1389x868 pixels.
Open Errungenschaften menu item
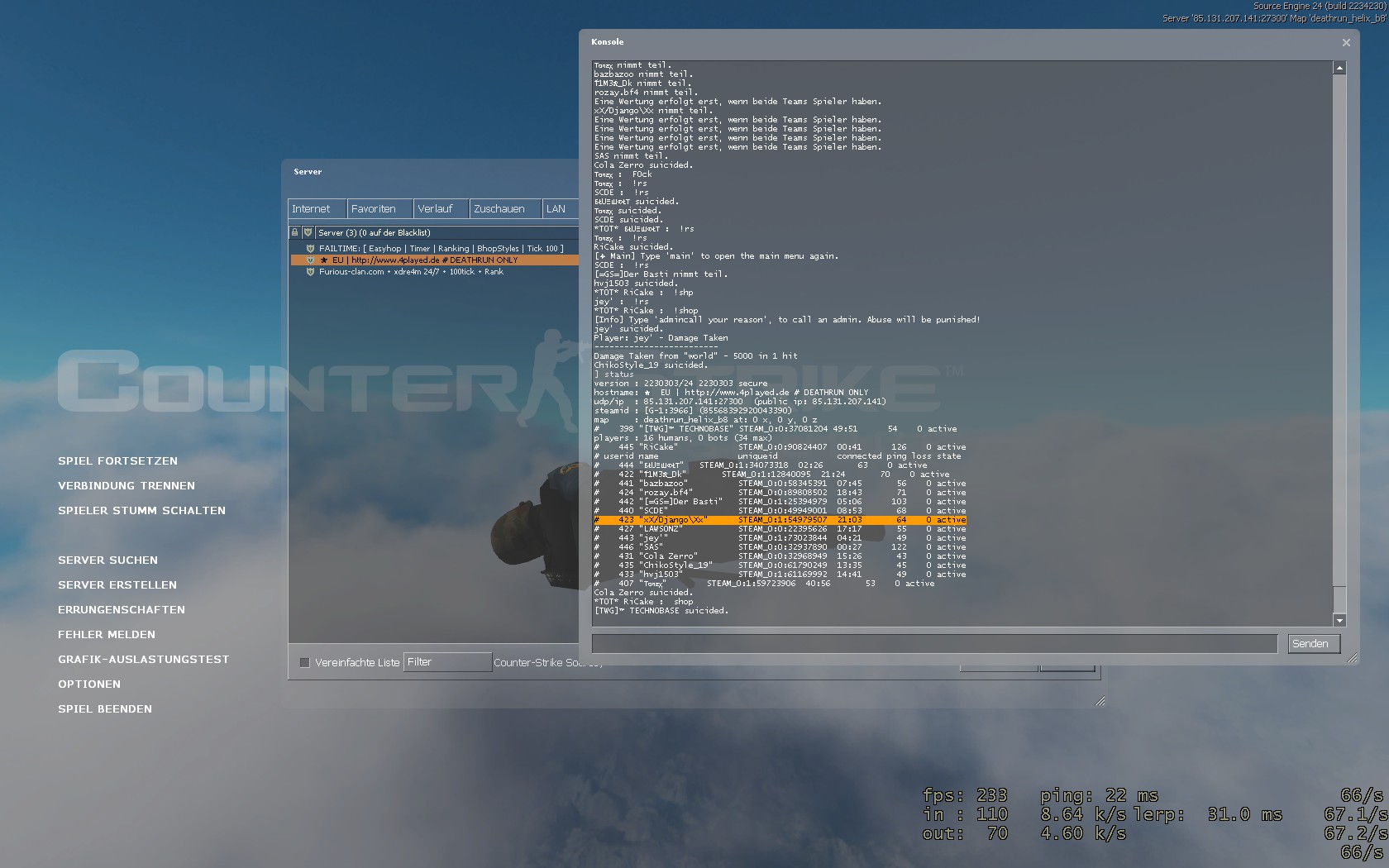click(122, 610)
